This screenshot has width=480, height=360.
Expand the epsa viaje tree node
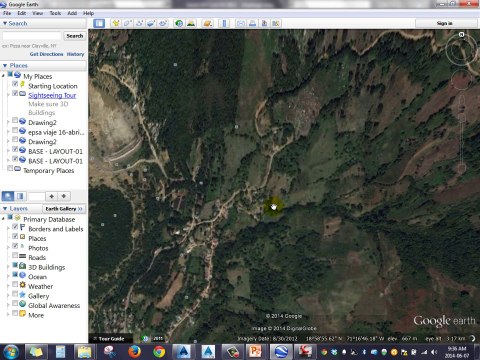click(8, 132)
